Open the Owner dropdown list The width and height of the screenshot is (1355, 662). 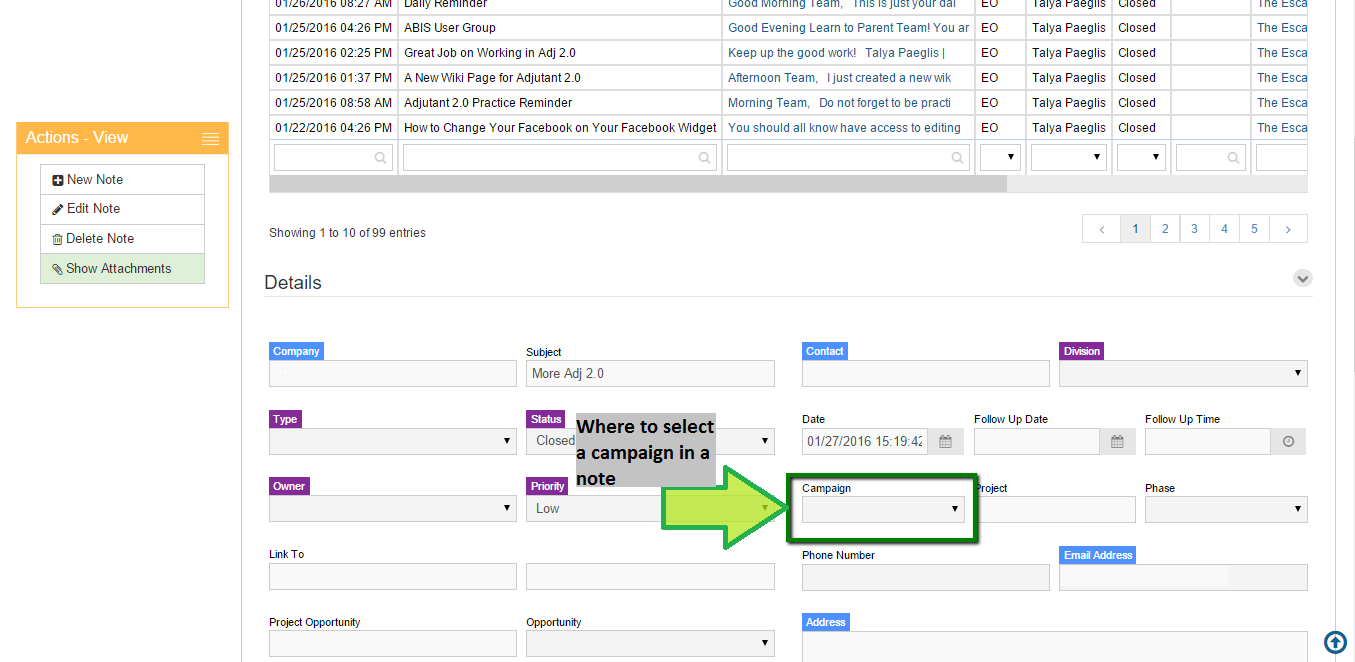[392, 509]
